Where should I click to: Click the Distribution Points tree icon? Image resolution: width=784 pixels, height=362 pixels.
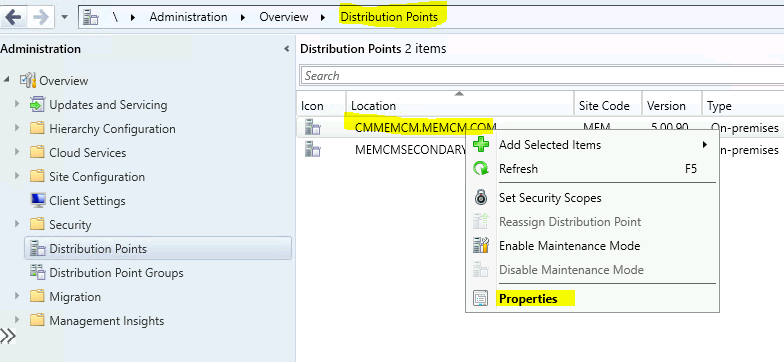pyautogui.click(x=38, y=248)
